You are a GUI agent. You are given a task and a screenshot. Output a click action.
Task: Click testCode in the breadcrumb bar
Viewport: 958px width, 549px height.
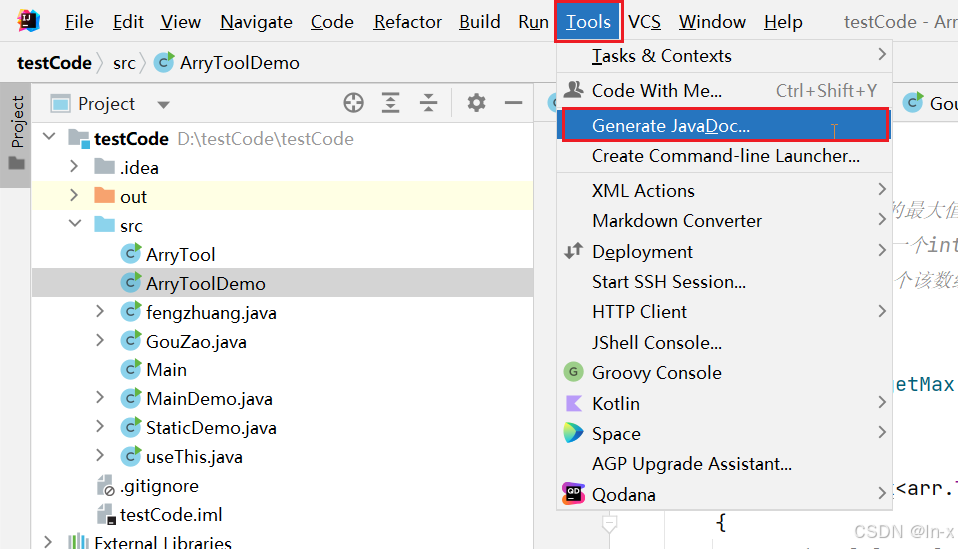click(54, 63)
